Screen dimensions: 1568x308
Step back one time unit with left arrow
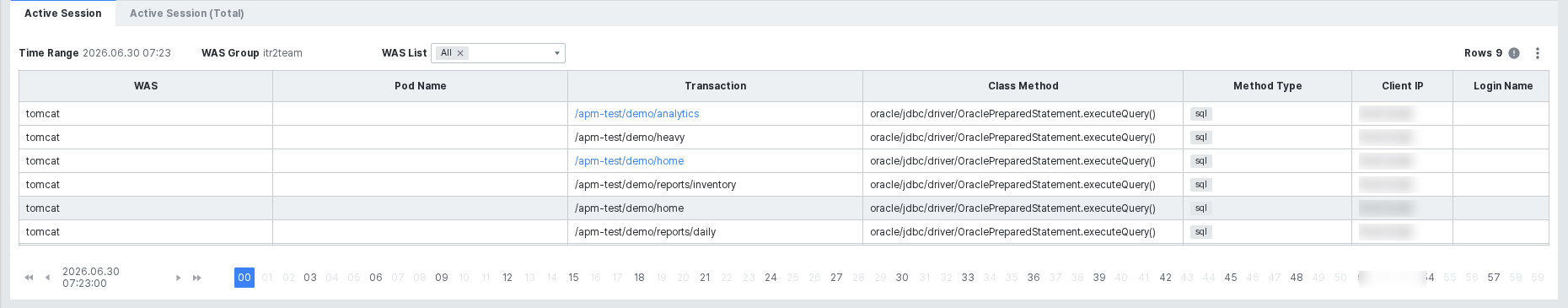click(47, 278)
